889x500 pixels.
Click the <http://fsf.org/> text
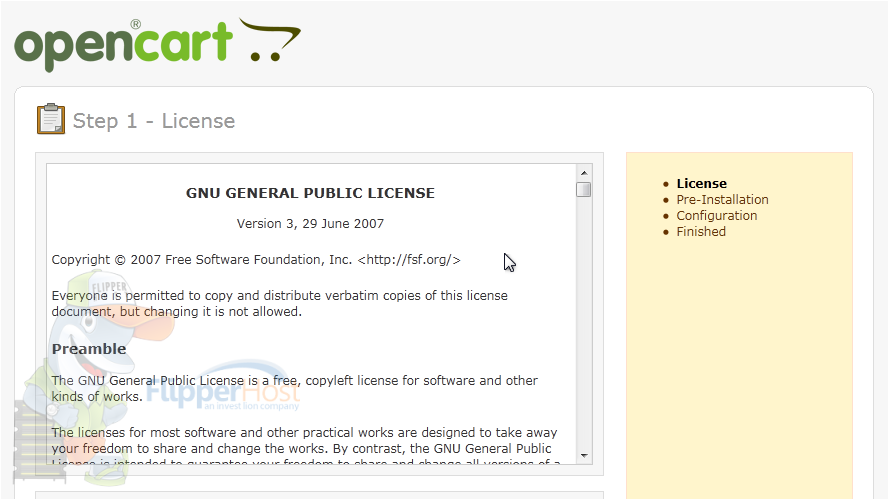pyautogui.click(x=409, y=260)
